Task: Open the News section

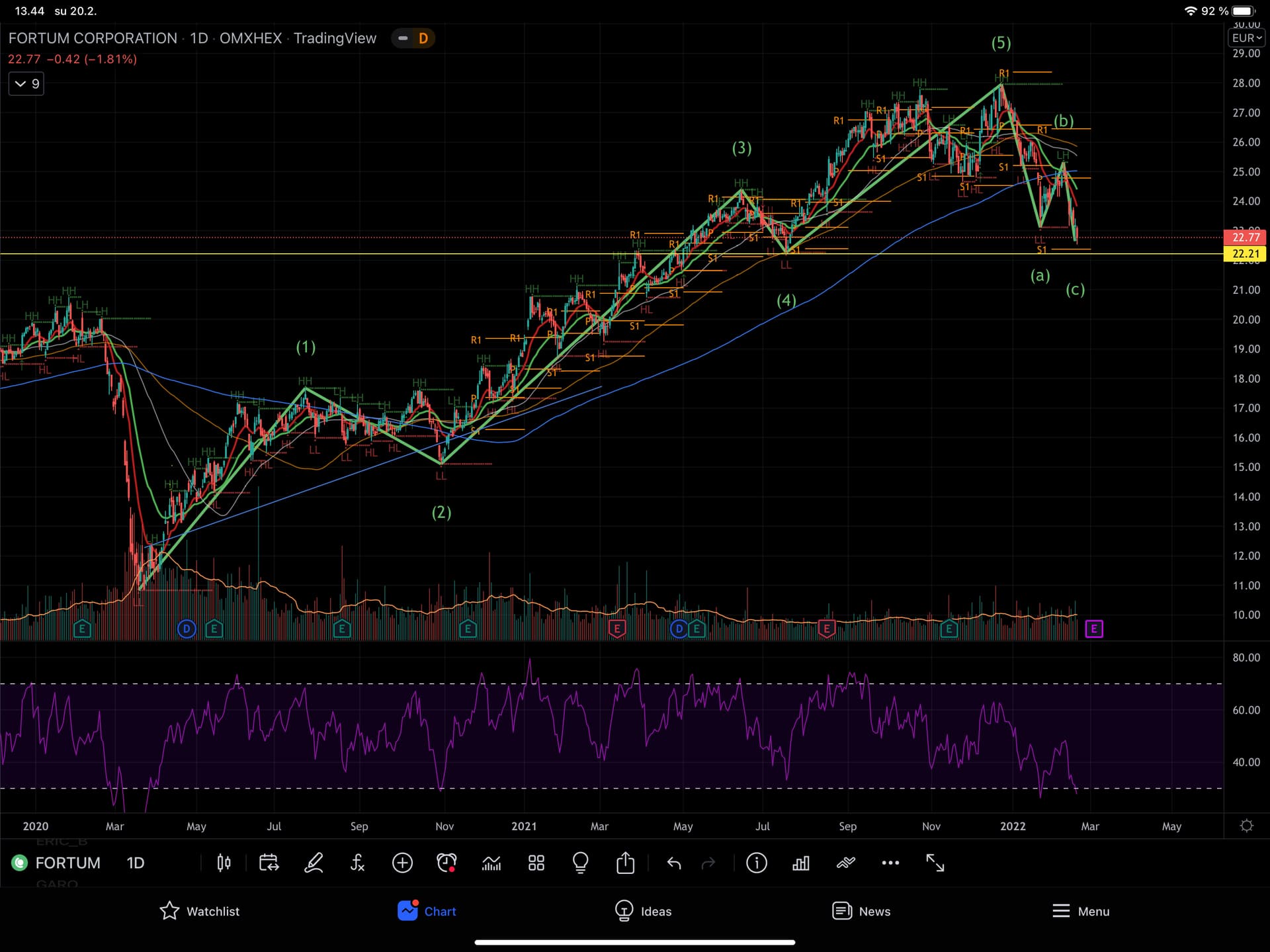Action: coord(861,911)
